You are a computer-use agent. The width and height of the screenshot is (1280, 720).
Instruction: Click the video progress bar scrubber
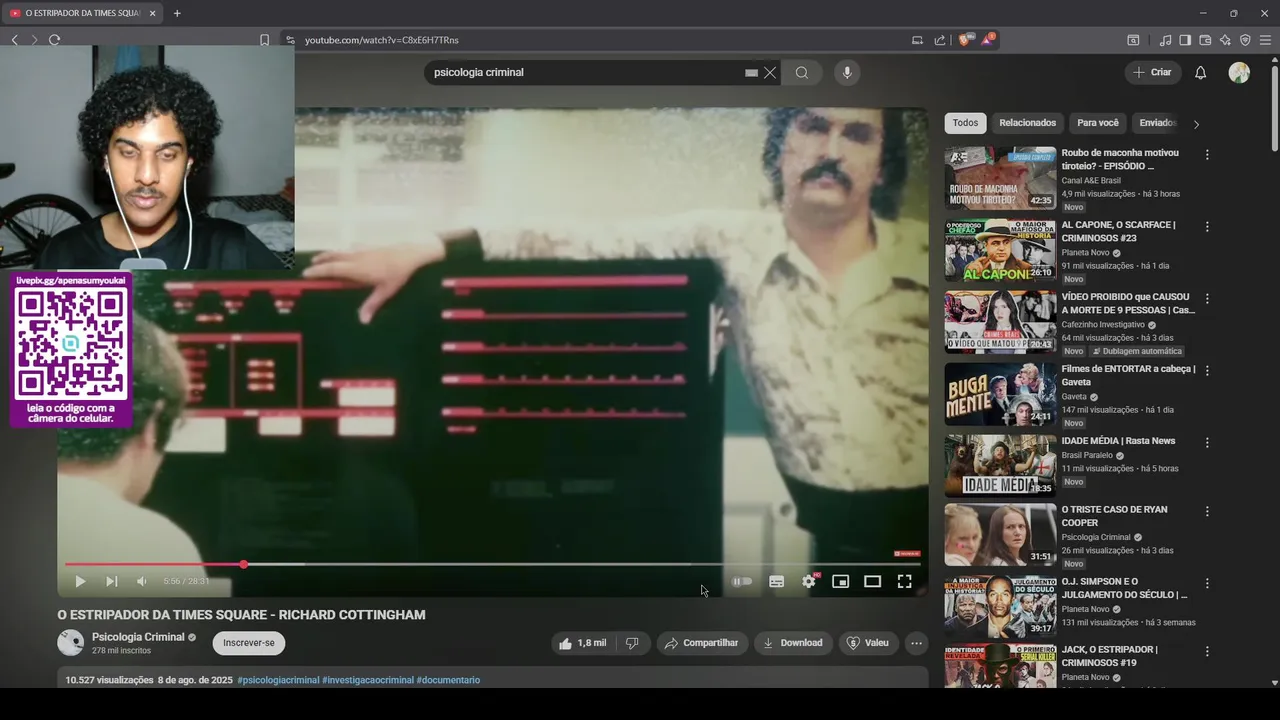(243, 565)
